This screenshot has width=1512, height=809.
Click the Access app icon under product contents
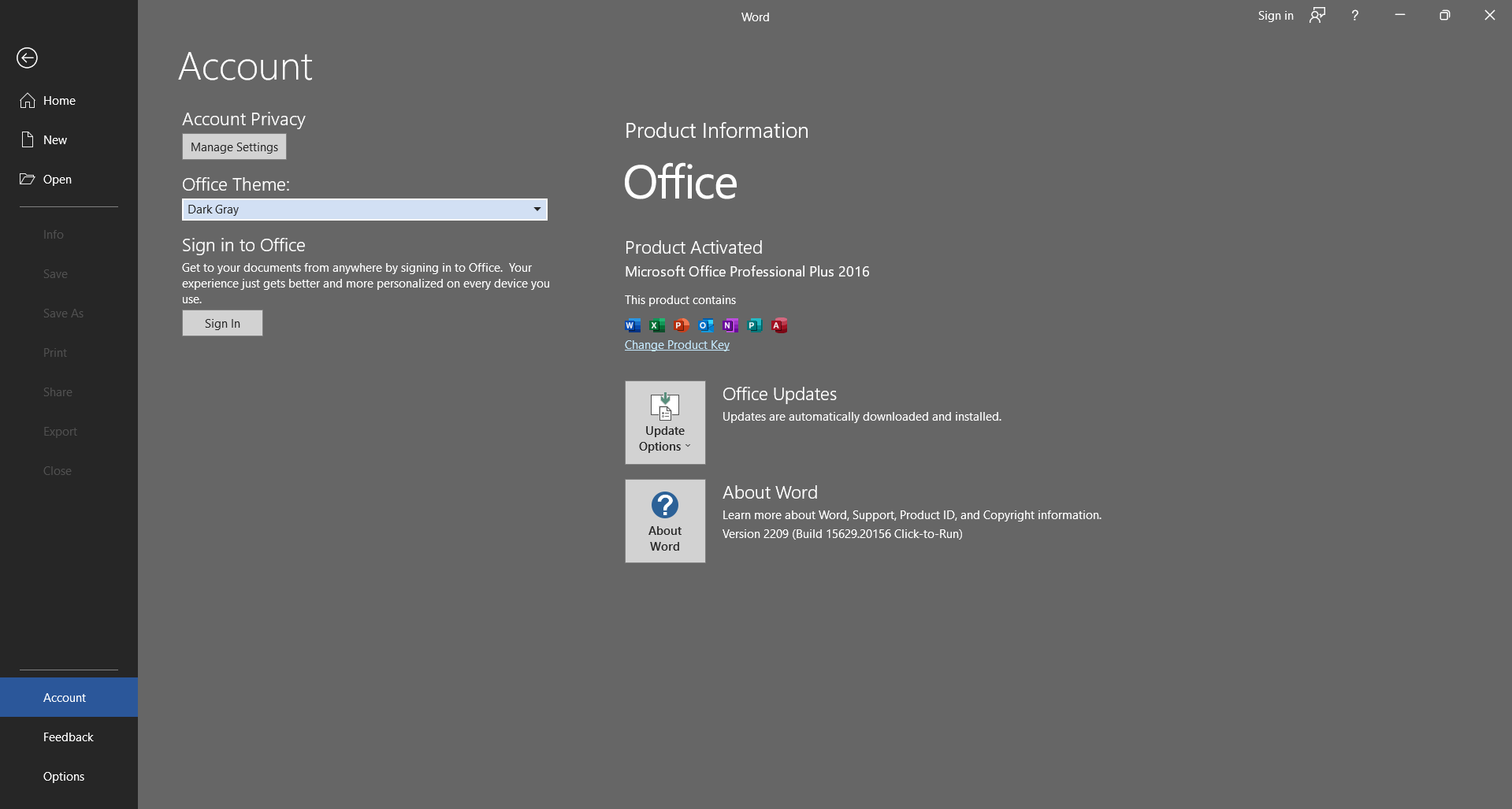(x=779, y=325)
